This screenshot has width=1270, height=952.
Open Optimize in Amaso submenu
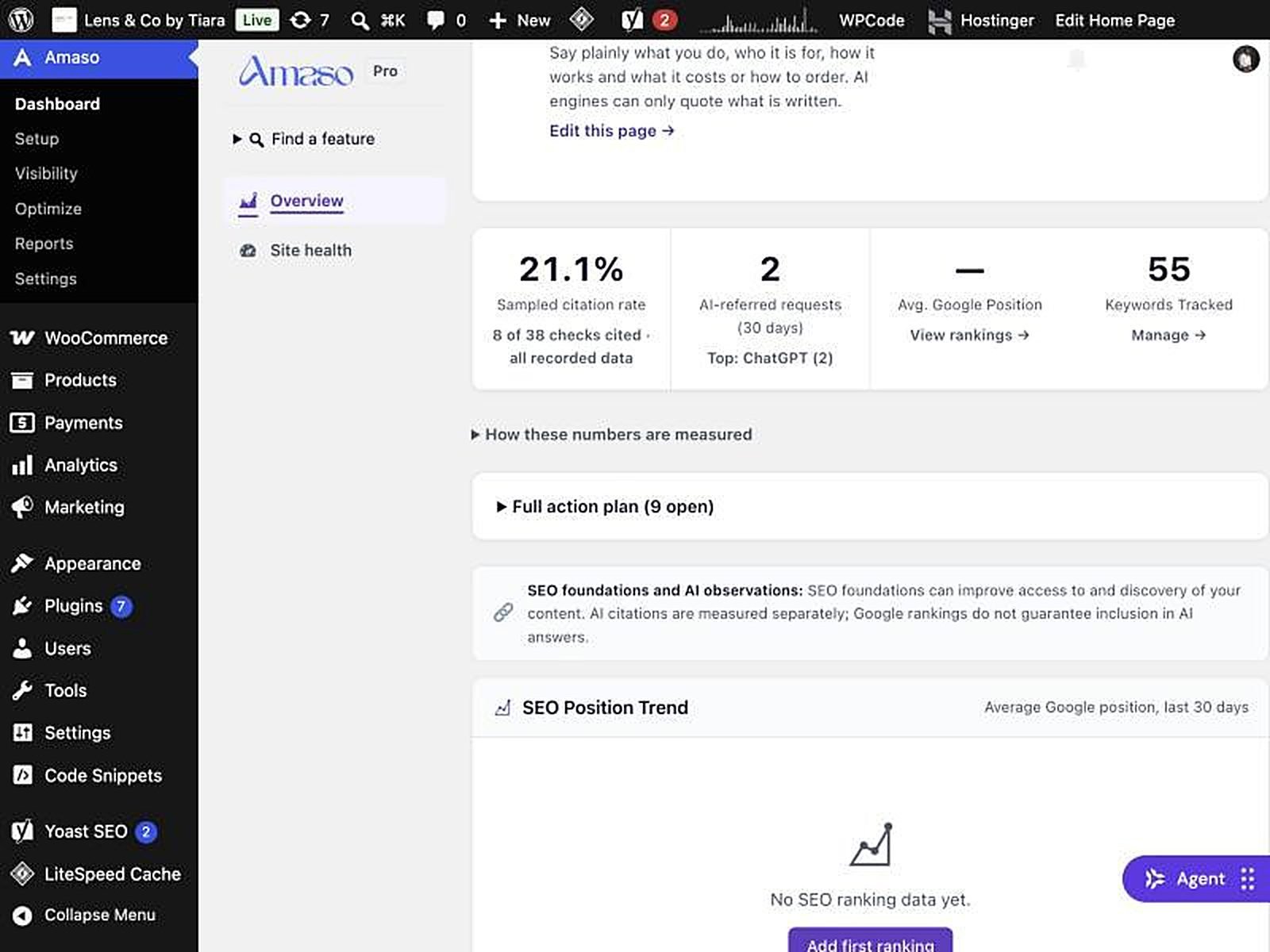coord(48,209)
